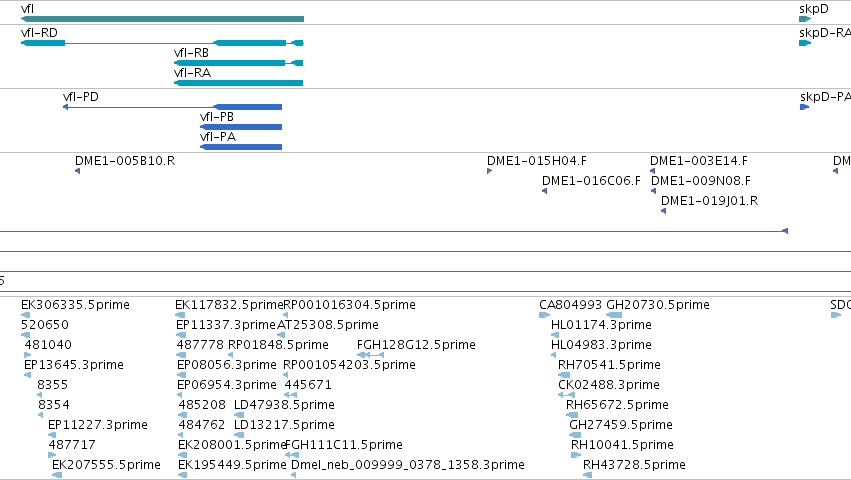Click the CA804993 EST feature arrow
The height and width of the screenshot is (480, 851).
tap(544, 315)
